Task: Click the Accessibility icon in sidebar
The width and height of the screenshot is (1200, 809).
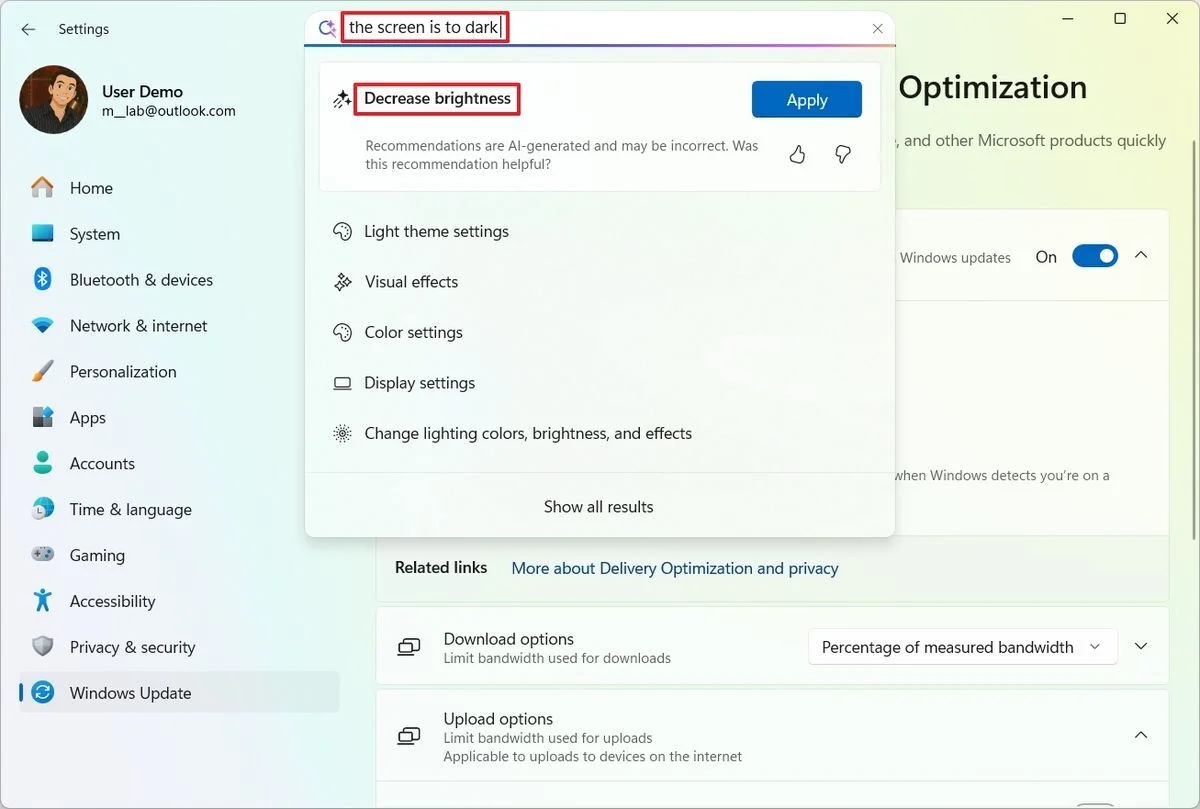Action: click(x=42, y=601)
